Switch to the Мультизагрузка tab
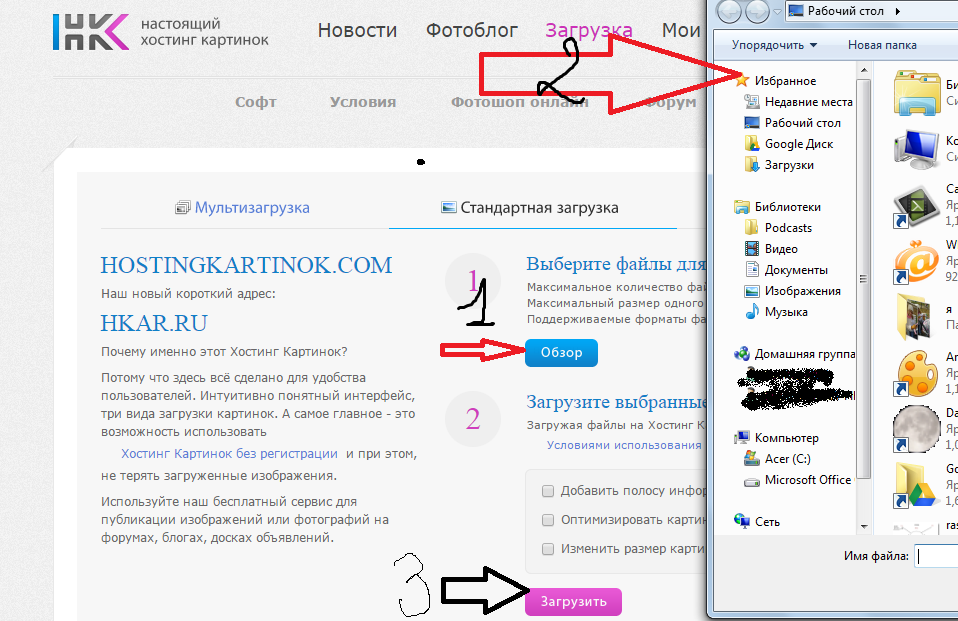Image resolution: width=958 pixels, height=621 pixels. pos(243,208)
